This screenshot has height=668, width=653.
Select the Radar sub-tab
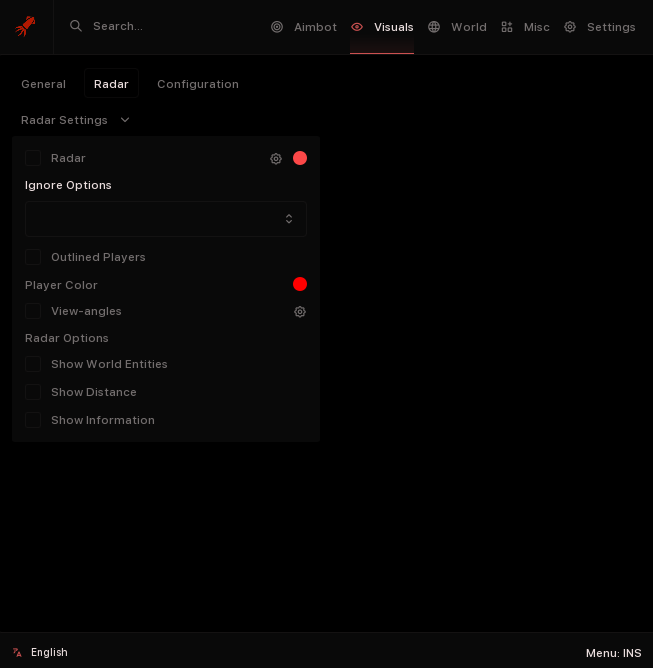click(x=111, y=84)
